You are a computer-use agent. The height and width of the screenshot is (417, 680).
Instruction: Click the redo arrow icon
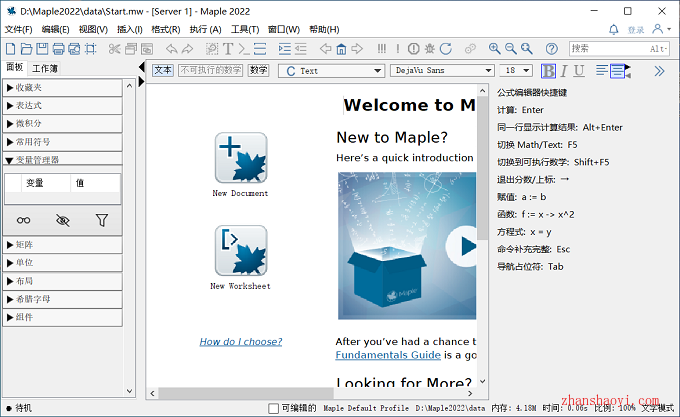tap(187, 49)
